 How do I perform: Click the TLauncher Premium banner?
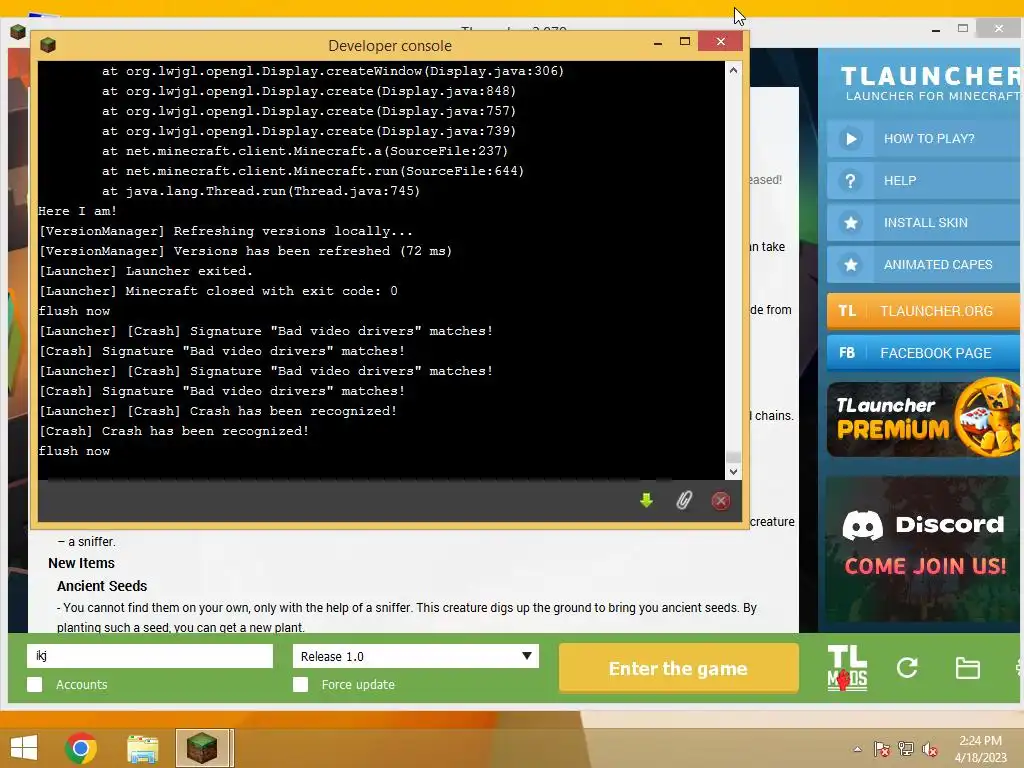[x=923, y=418]
